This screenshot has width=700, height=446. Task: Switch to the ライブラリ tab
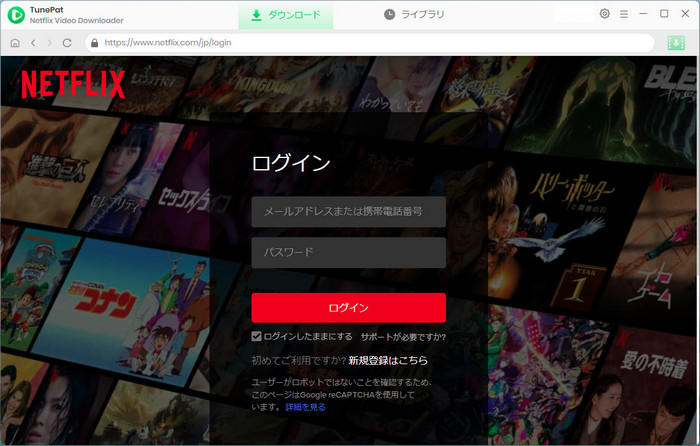click(414, 15)
